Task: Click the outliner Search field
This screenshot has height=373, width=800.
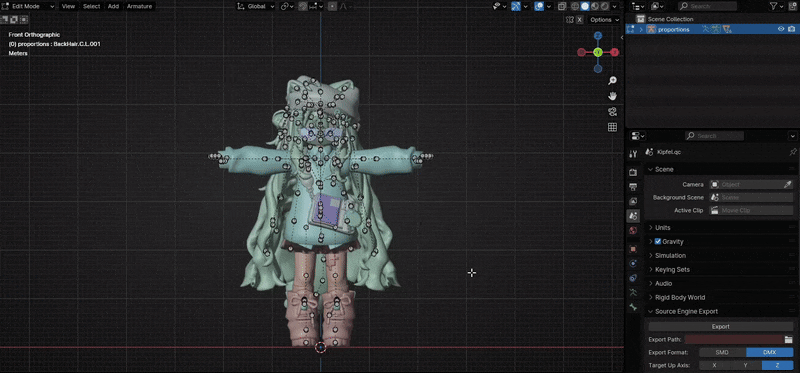Action: (707, 6)
